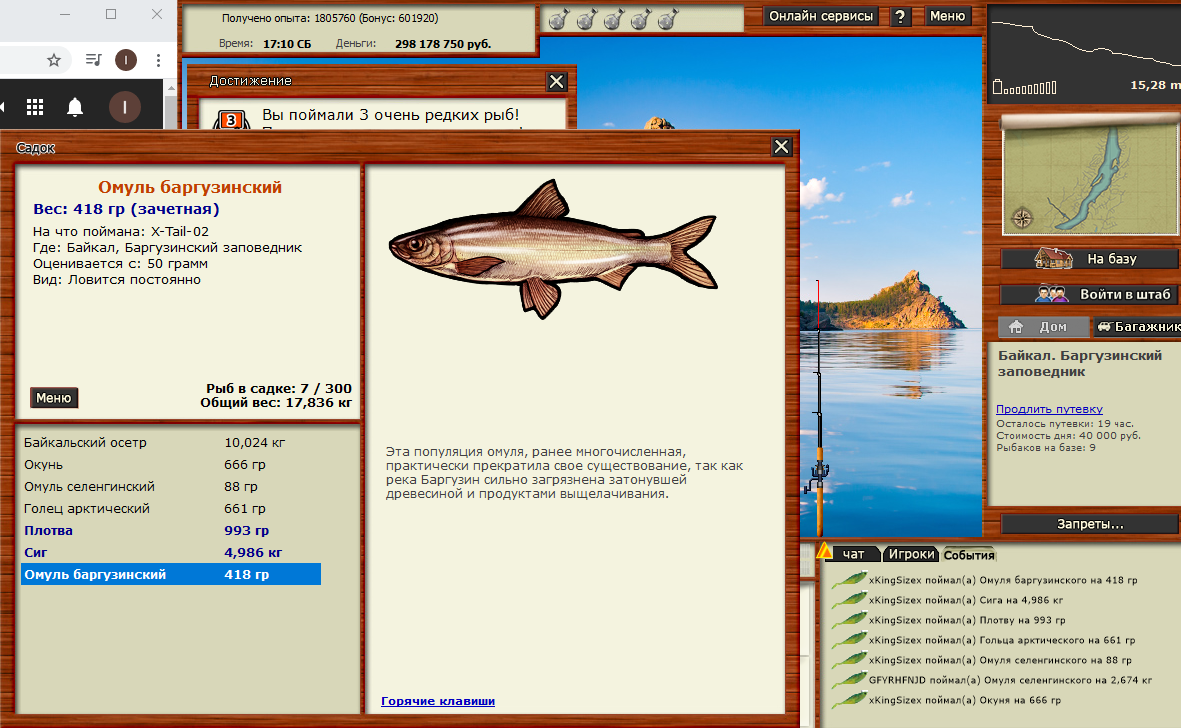Click the warning triangle beside the чат tab
Viewport: 1181px width, 728px height.
[x=825, y=551]
